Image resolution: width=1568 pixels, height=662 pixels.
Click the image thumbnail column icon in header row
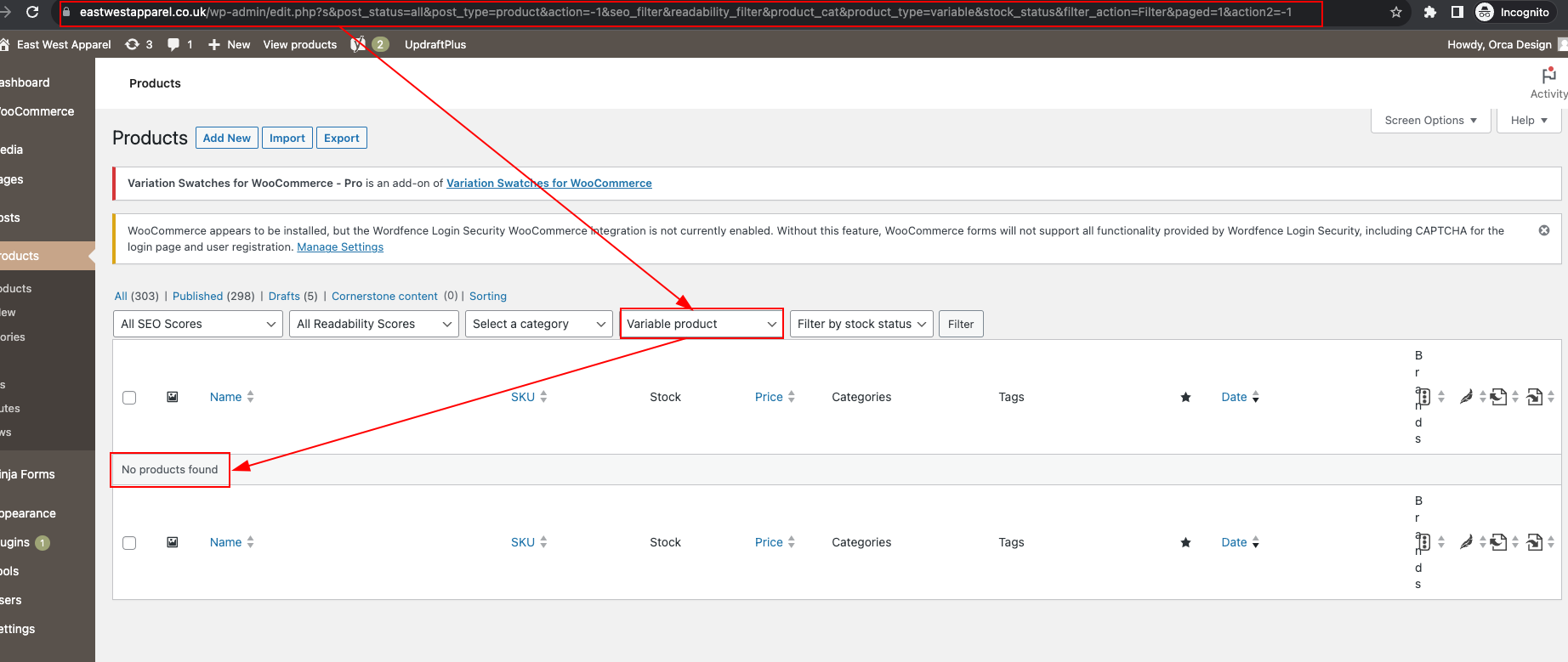click(173, 397)
